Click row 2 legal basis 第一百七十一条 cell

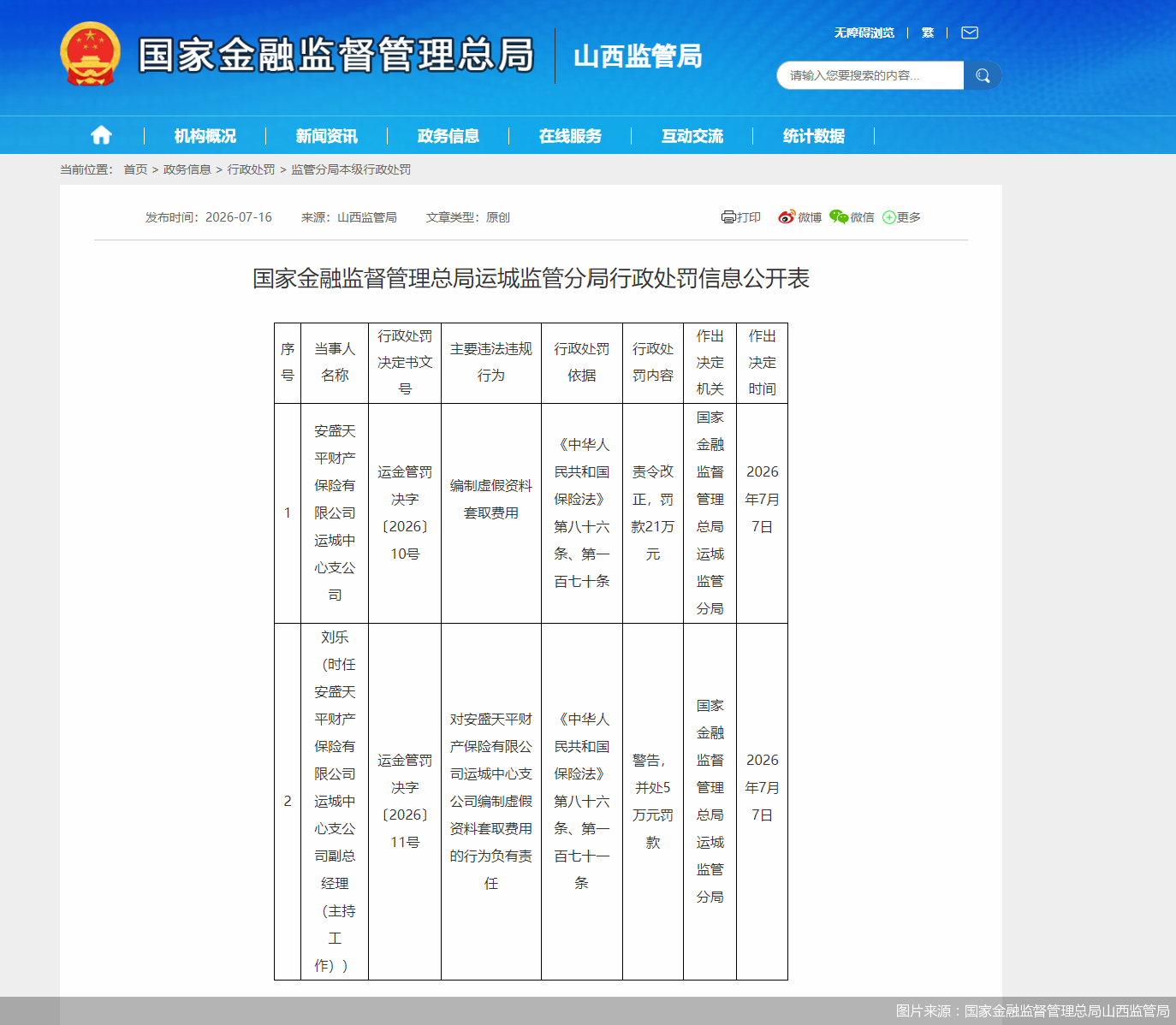[582, 802]
